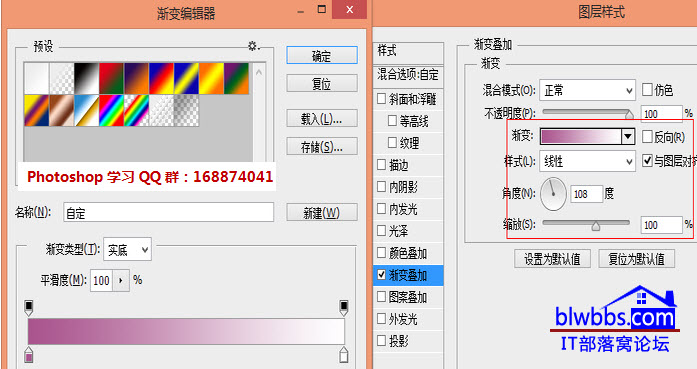Confirm with the 确定 button
This screenshot has height=369, width=697.
click(x=322, y=56)
